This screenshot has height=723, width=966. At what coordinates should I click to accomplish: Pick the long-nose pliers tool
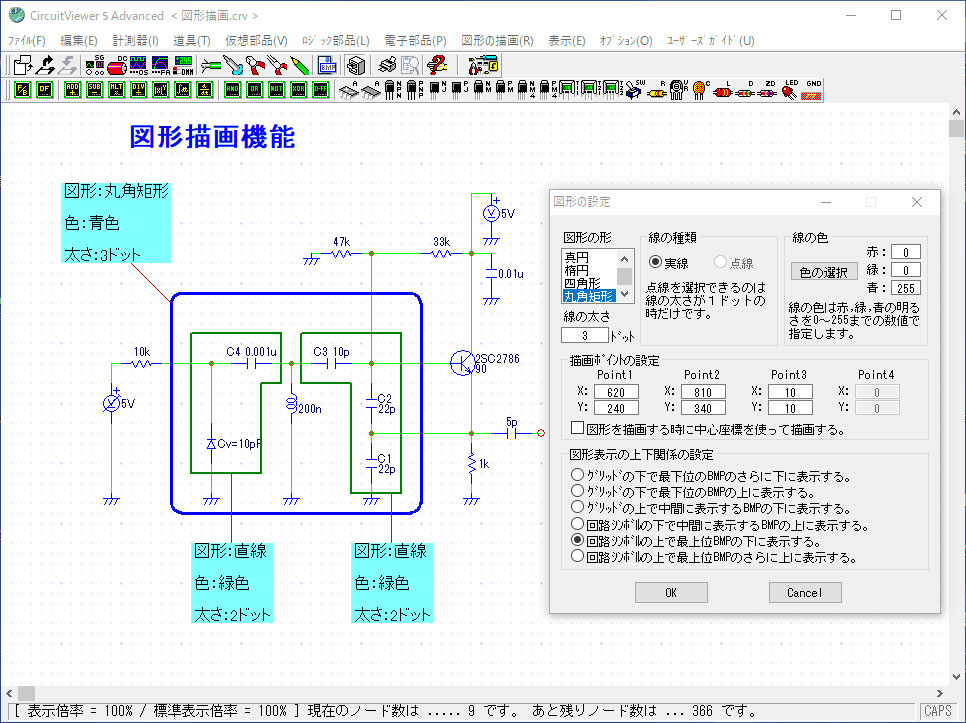coord(277,65)
